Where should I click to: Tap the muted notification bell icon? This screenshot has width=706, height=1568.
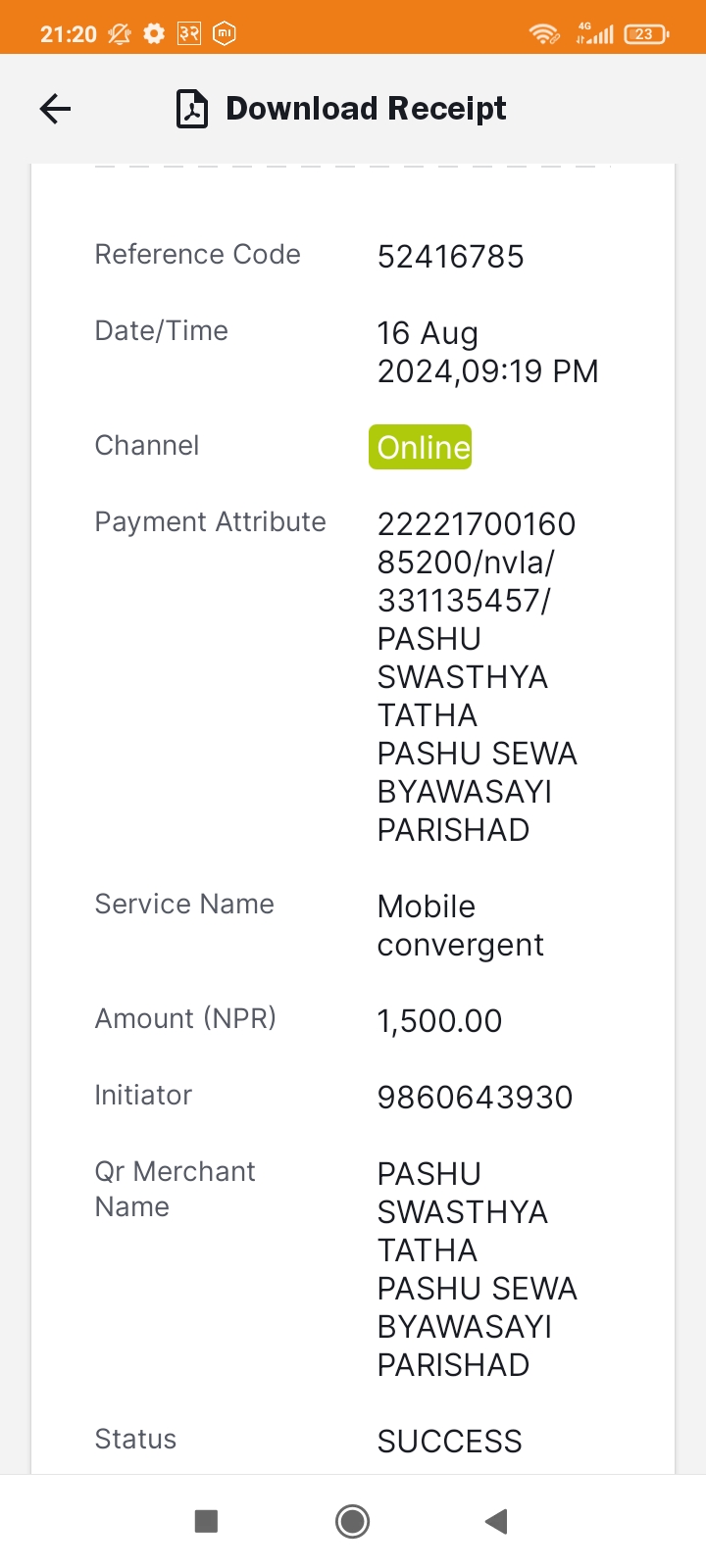[x=120, y=34]
